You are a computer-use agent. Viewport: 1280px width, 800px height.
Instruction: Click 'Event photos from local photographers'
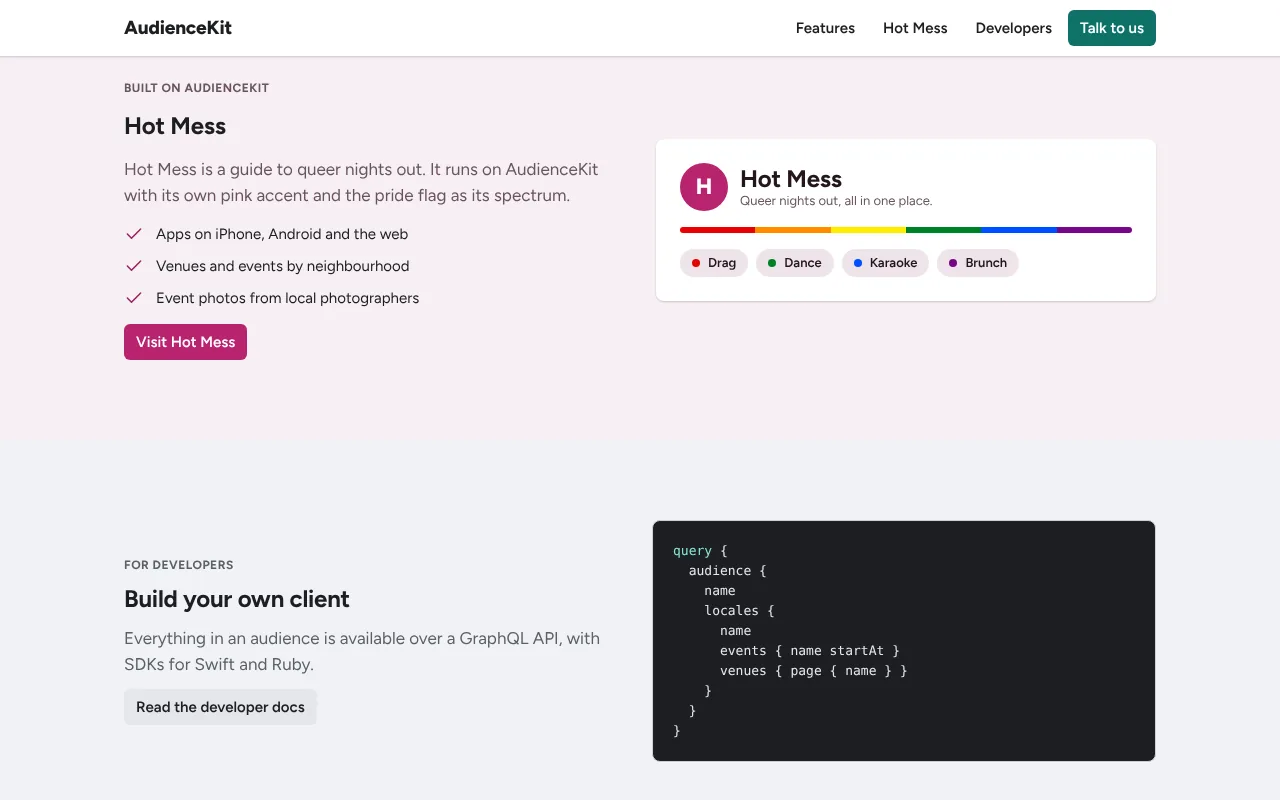(288, 298)
